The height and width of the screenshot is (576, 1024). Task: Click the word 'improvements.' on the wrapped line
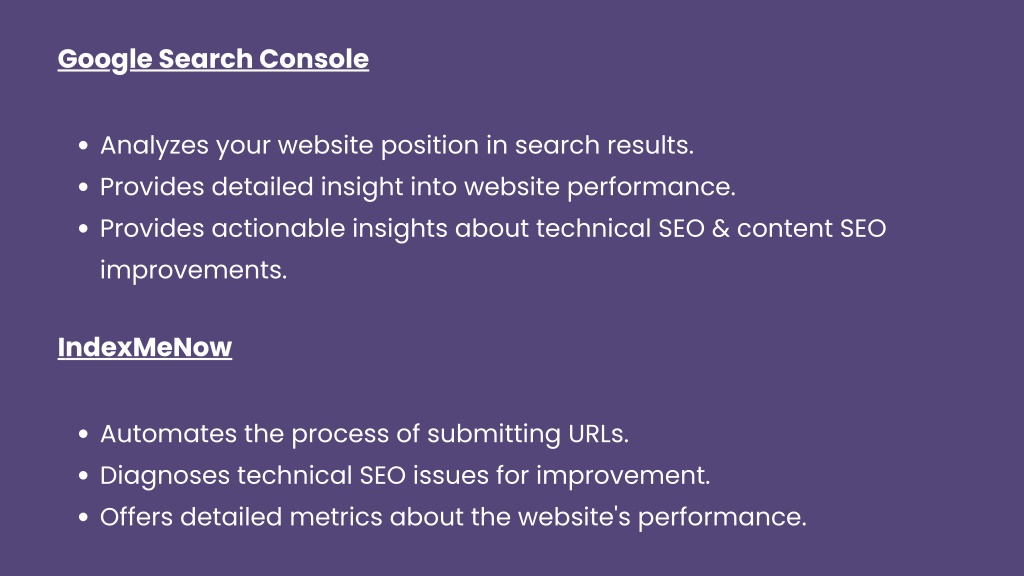click(x=193, y=270)
